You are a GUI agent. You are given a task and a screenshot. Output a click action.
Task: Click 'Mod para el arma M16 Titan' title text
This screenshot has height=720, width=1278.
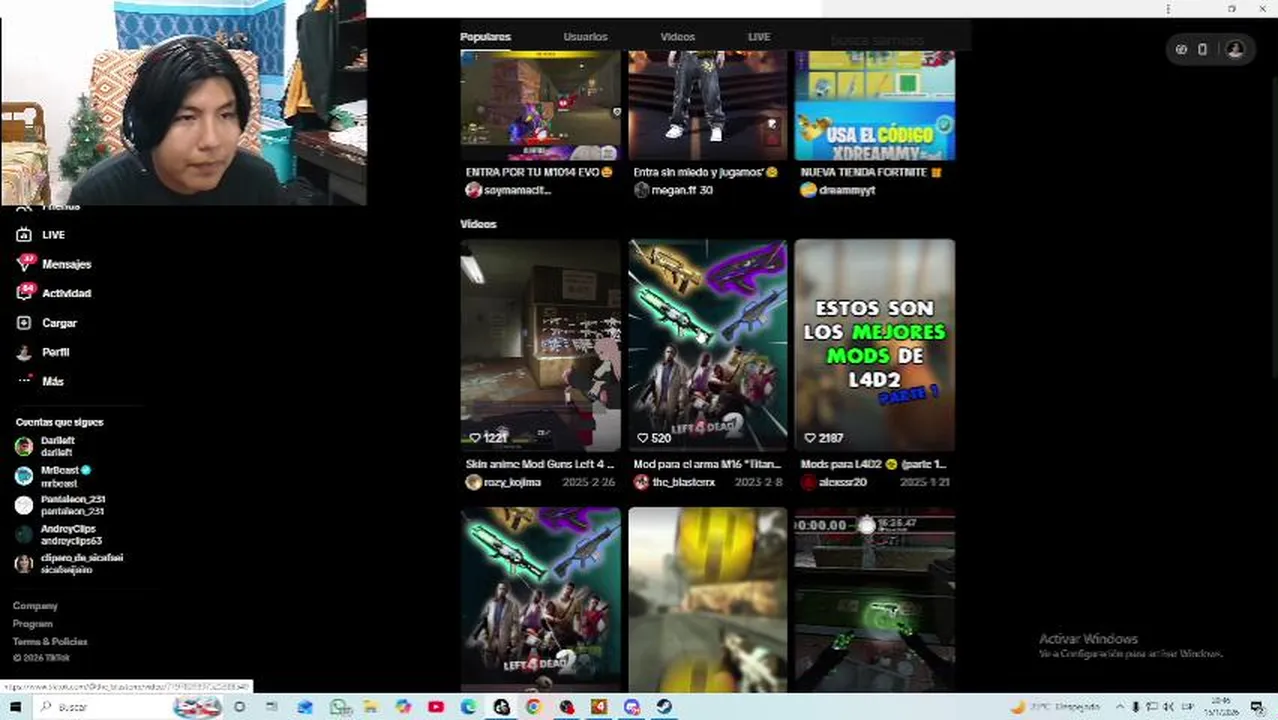click(707, 464)
